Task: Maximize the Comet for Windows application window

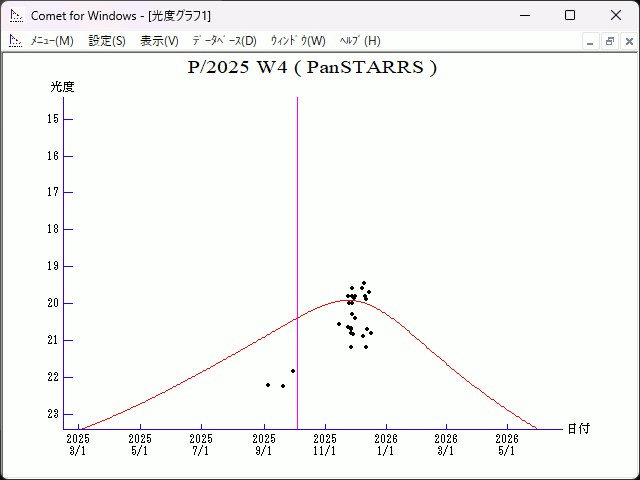Action: pyautogui.click(x=570, y=15)
